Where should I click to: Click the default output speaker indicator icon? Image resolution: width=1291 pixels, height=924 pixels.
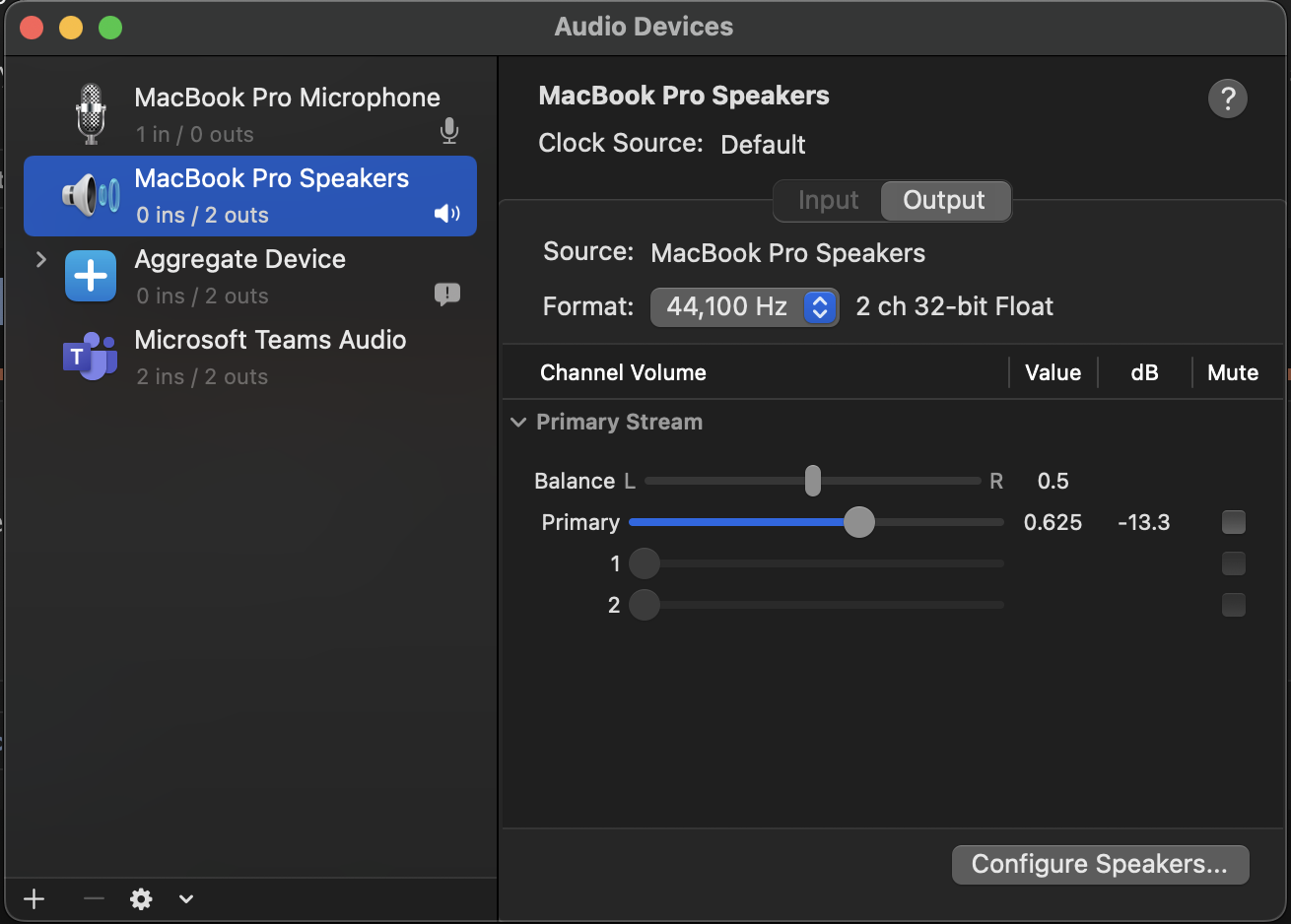coord(447,214)
